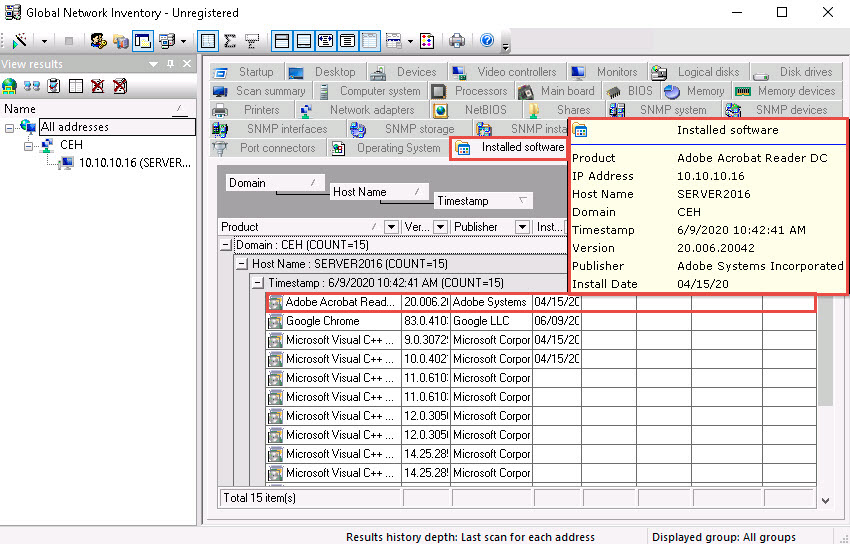Screen dimensions: 850x544
Task: Toggle the text lines layout button
Action: click(x=347, y=41)
